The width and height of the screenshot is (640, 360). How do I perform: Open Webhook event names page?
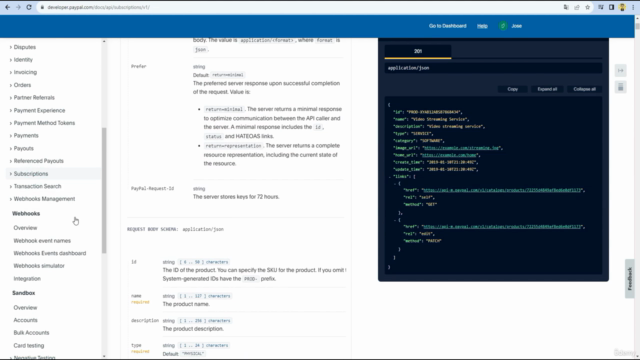click(x=42, y=240)
